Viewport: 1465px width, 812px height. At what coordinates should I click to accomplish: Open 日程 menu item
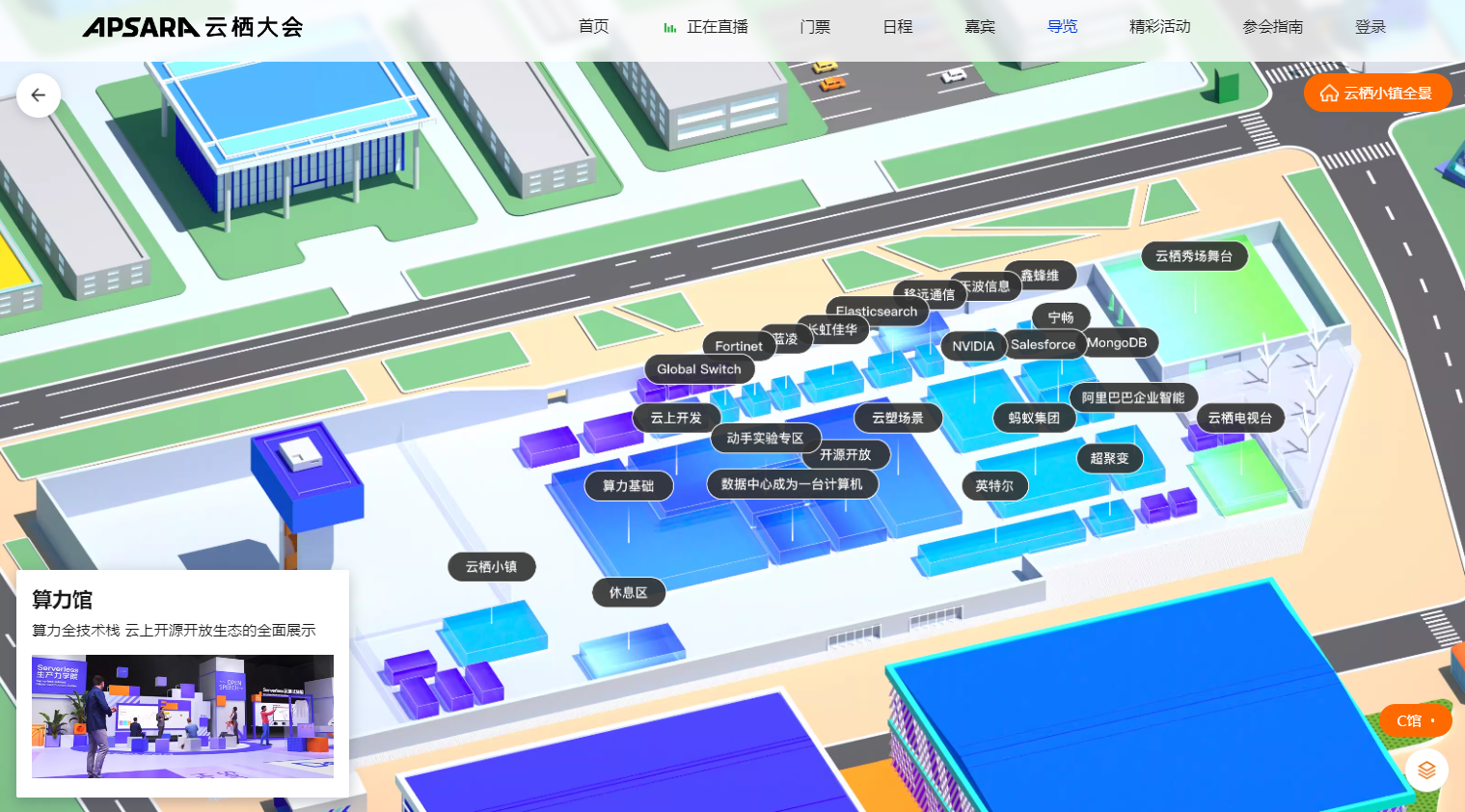[x=897, y=27]
